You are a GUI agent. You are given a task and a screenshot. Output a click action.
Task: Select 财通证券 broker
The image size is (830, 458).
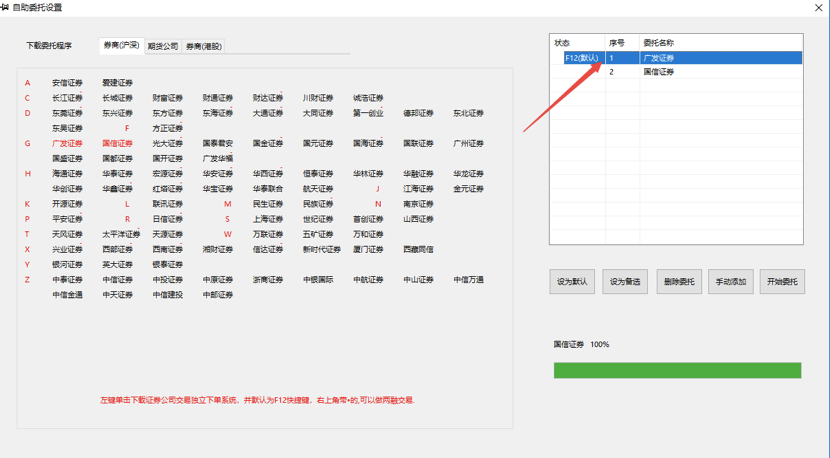click(218, 98)
